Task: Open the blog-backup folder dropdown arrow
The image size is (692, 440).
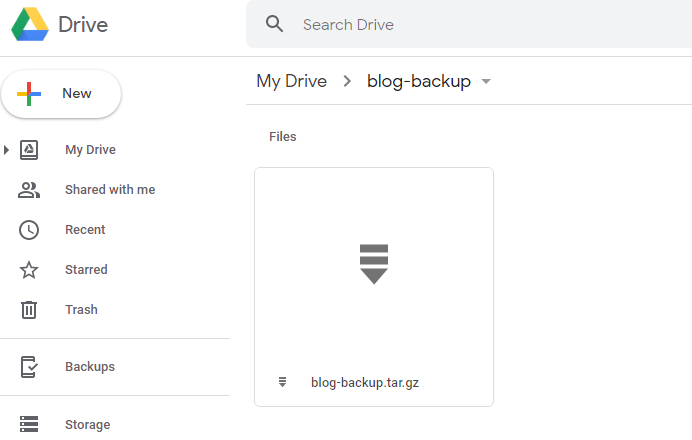Action: click(486, 81)
